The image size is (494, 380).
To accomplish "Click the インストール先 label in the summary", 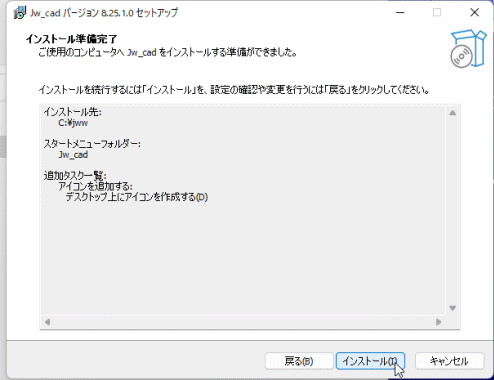I will tap(72, 112).
